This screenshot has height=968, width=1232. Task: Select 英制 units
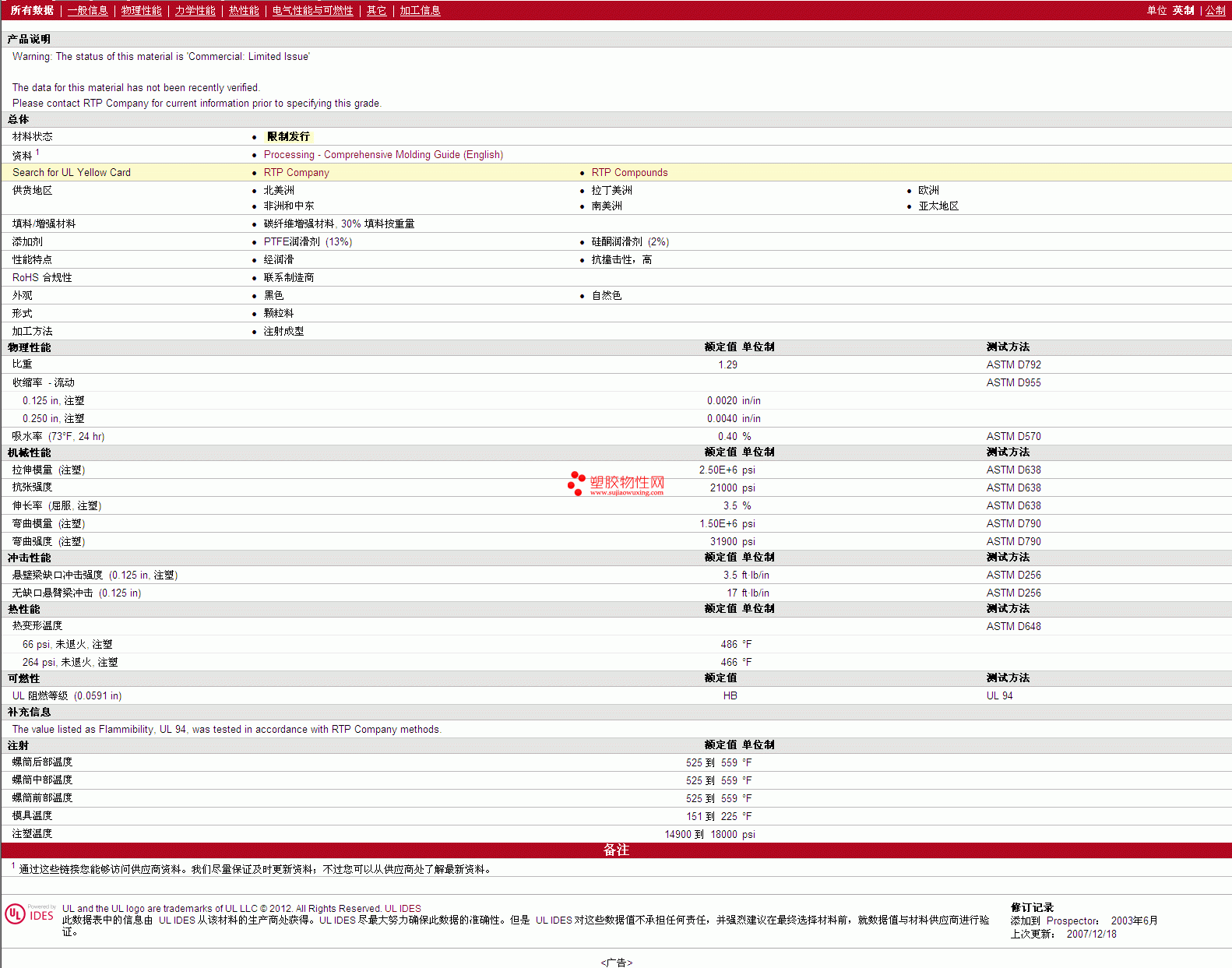click(x=1183, y=10)
